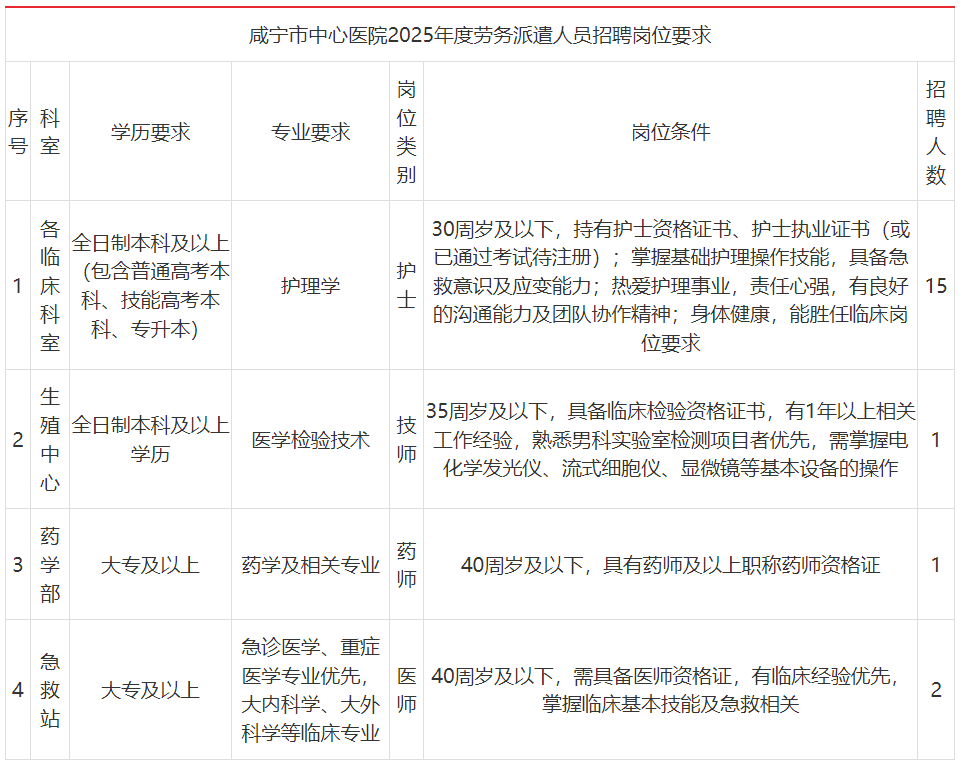Click the education cell with 包含普通高考本科
The height and width of the screenshot is (767, 963).
click(150, 286)
